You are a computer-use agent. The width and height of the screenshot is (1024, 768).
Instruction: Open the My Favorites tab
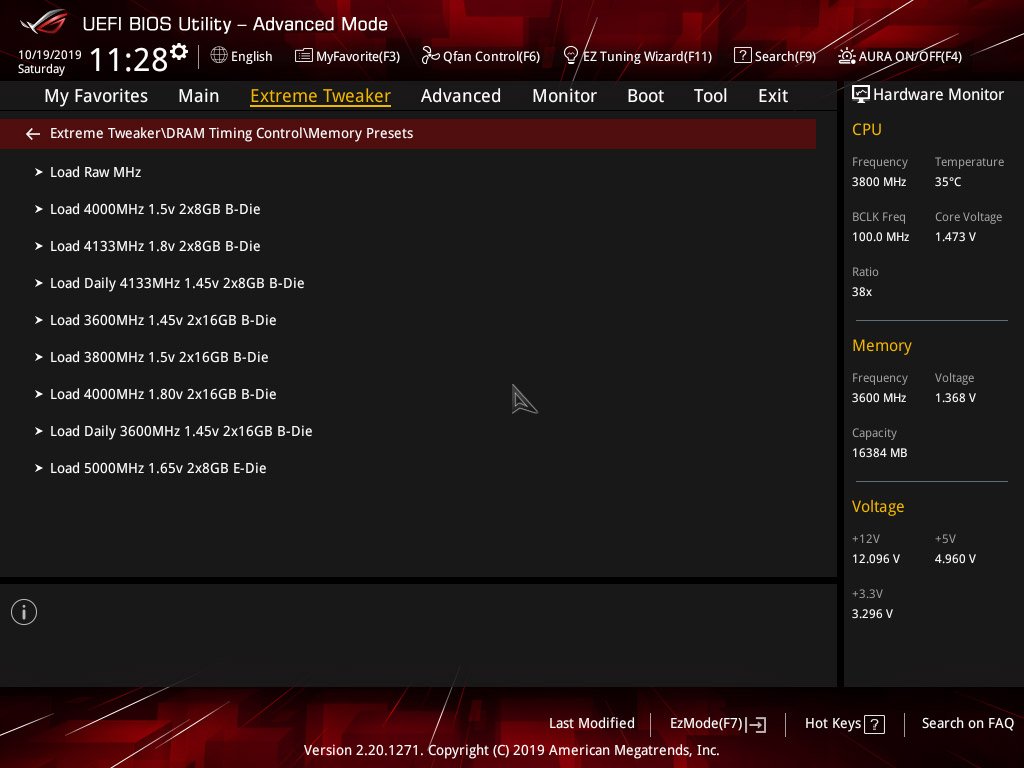pyautogui.click(x=96, y=96)
